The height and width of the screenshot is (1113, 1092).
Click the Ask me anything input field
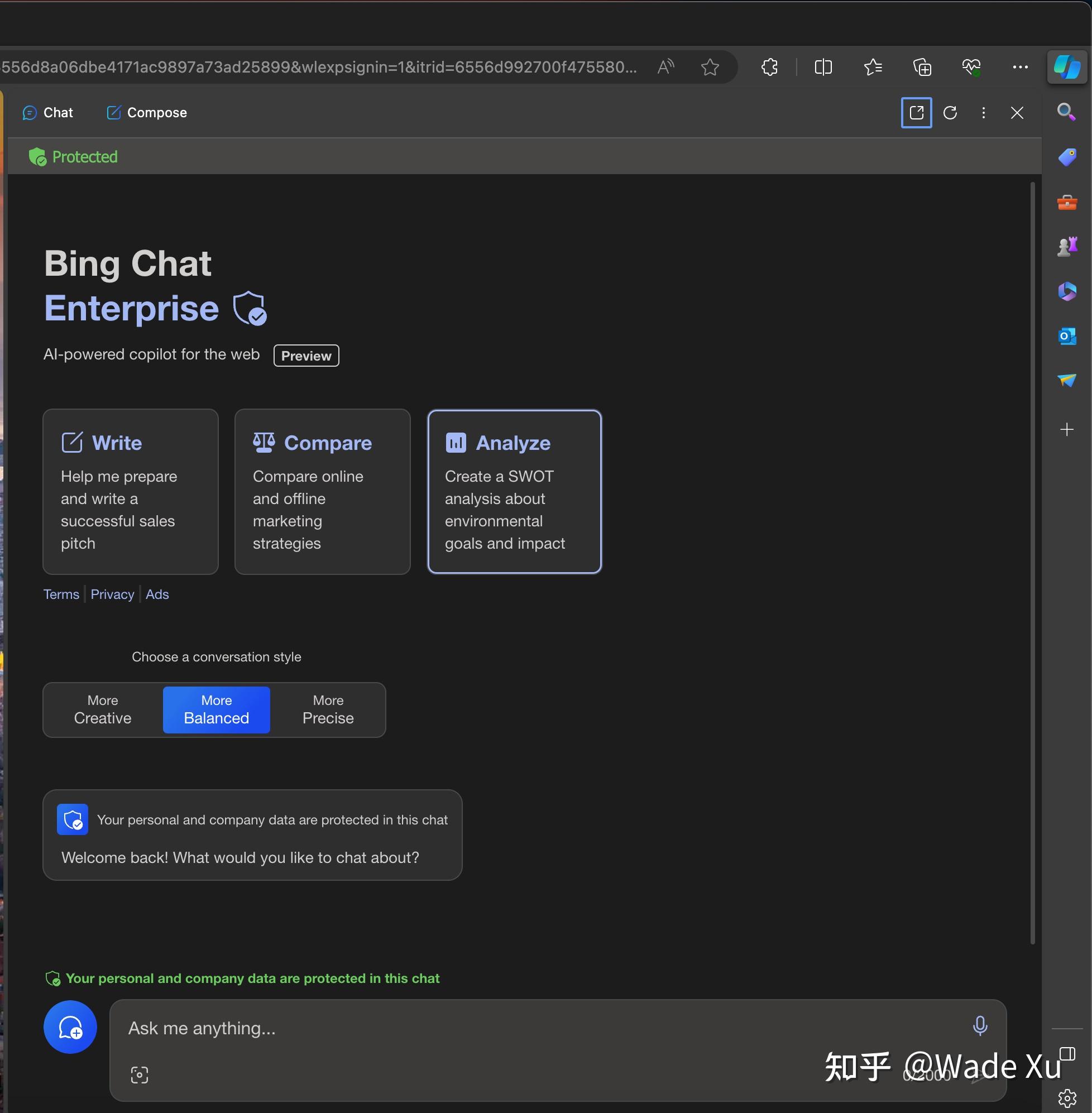[516, 1028]
